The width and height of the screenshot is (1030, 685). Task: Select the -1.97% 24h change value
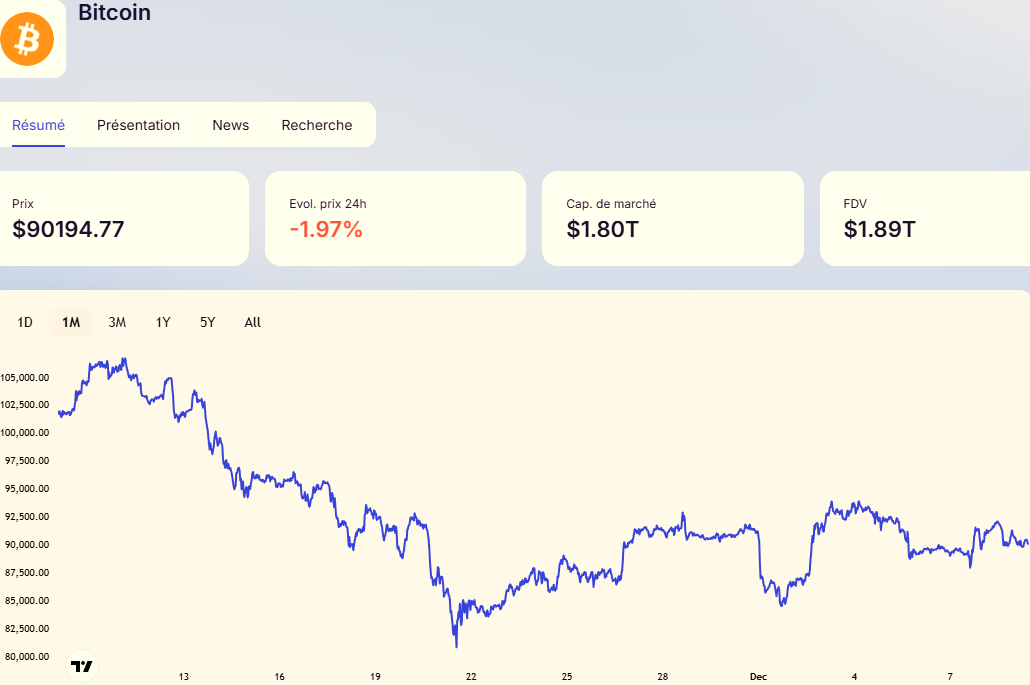coord(326,229)
